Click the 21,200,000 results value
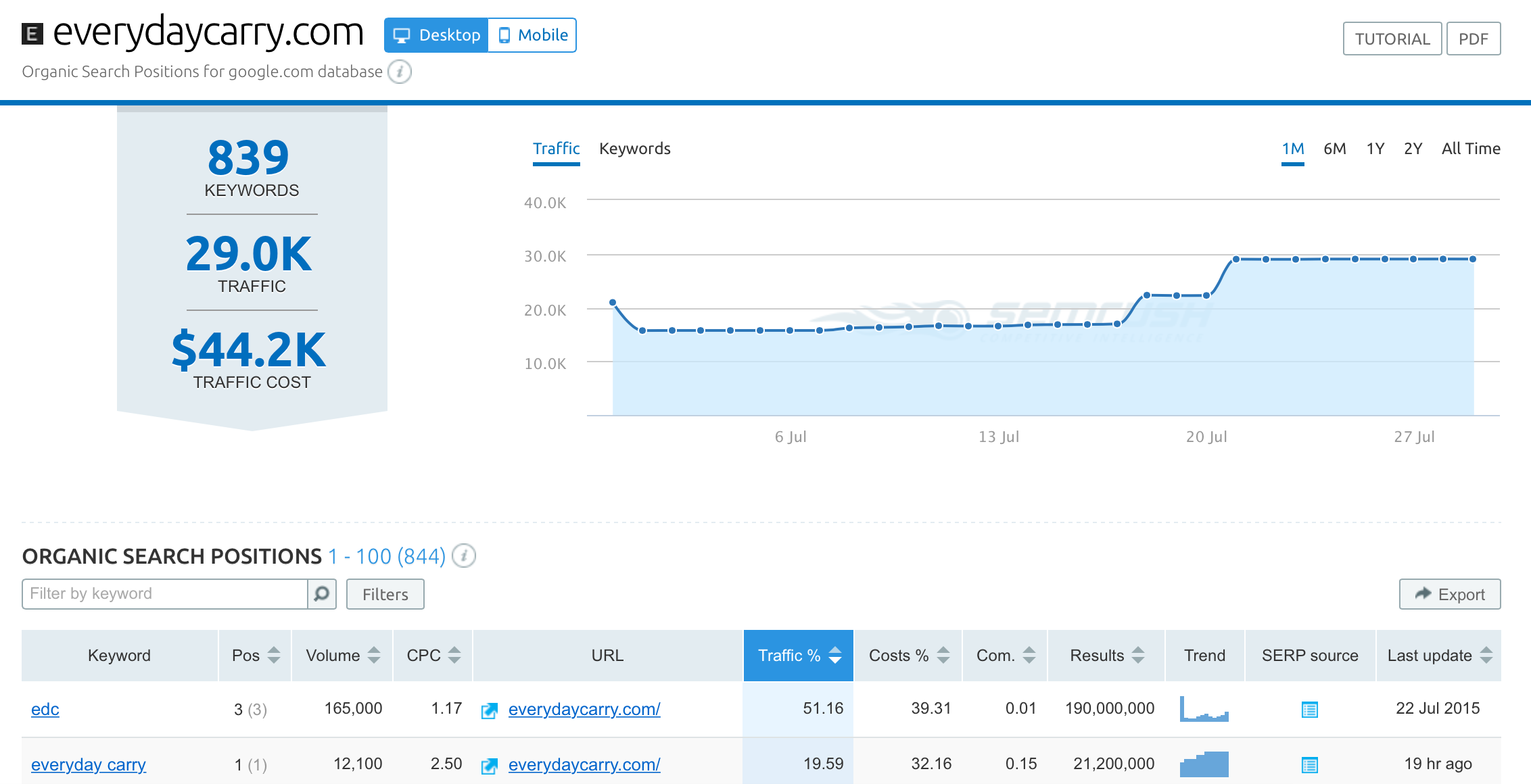This screenshot has height=784, width=1531. tap(1114, 764)
